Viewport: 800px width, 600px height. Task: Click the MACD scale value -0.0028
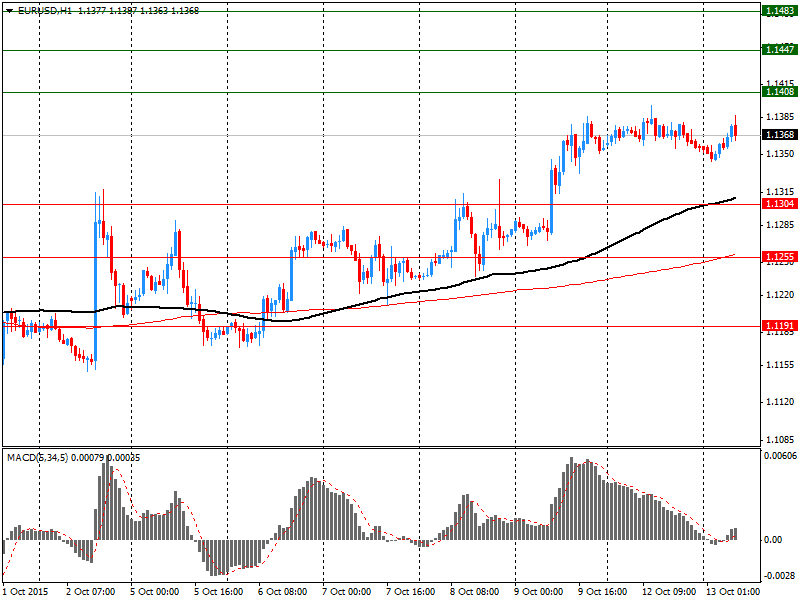click(x=780, y=576)
